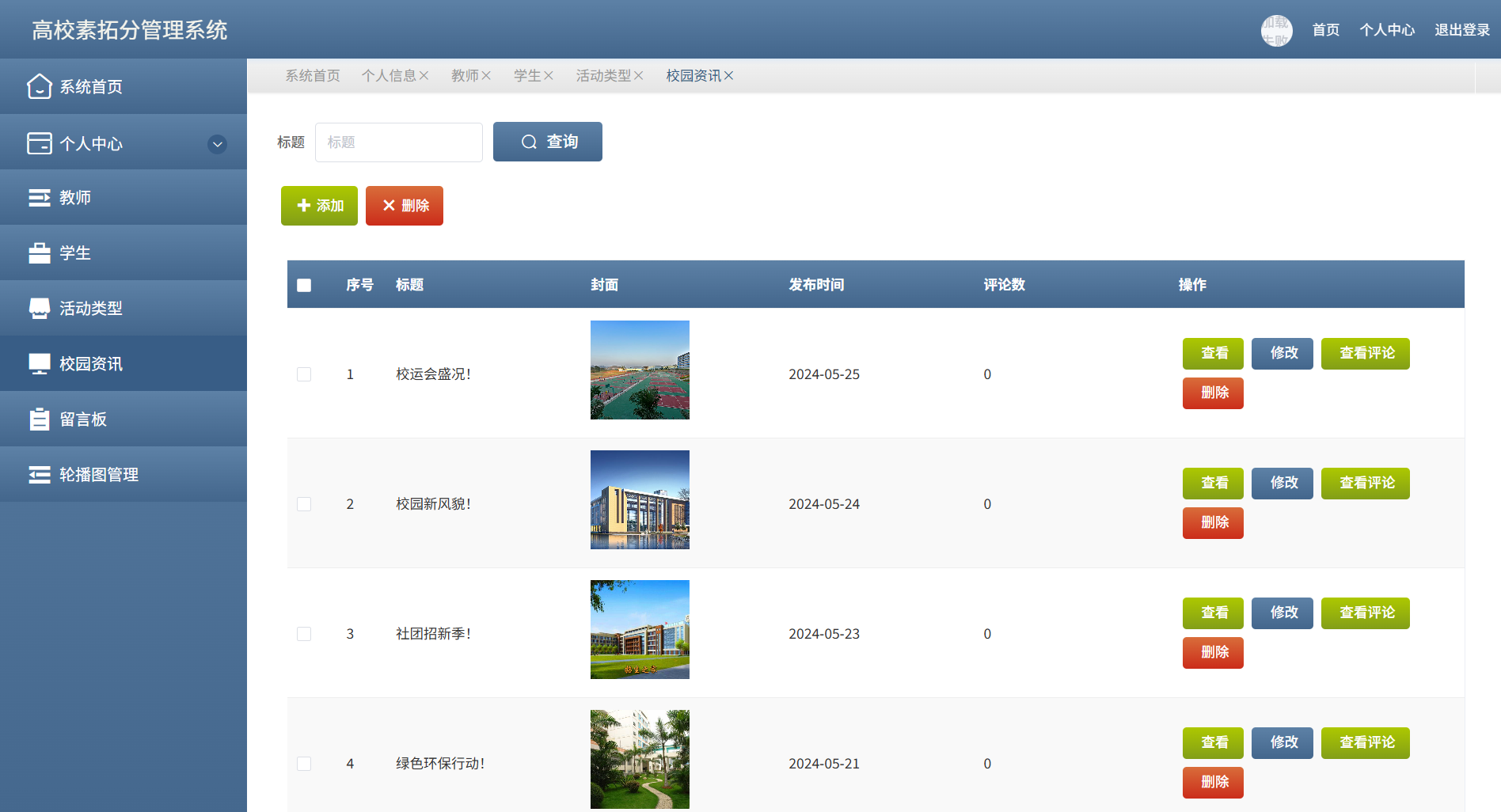The height and width of the screenshot is (812, 1501).
Task: Open 轮播图管理 in the sidebar
Action: [123, 474]
